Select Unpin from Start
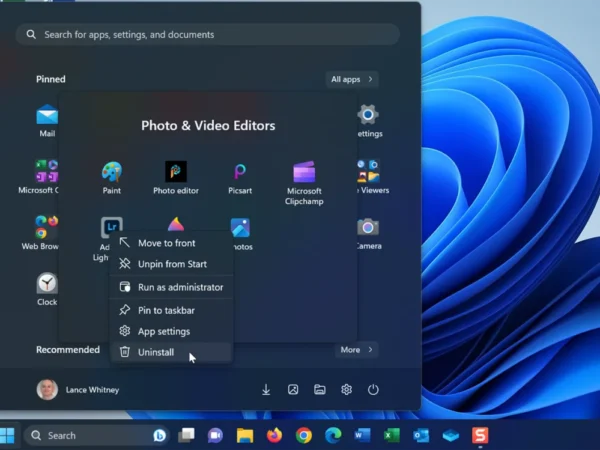This screenshot has width=600, height=450. (x=171, y=264)
